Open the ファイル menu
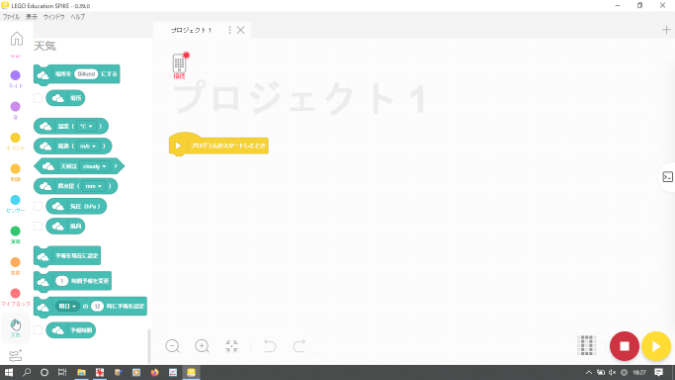This screenshot has width=675, height=380. tap(11, 17)
